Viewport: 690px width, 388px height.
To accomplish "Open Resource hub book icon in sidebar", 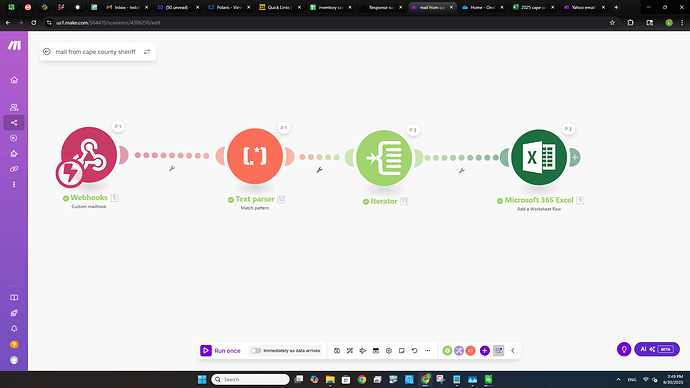I will coord(14,297).
